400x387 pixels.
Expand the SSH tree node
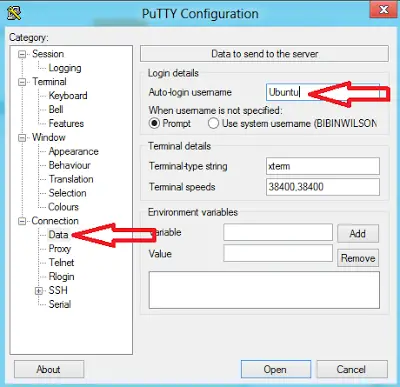tap(39, 291)
